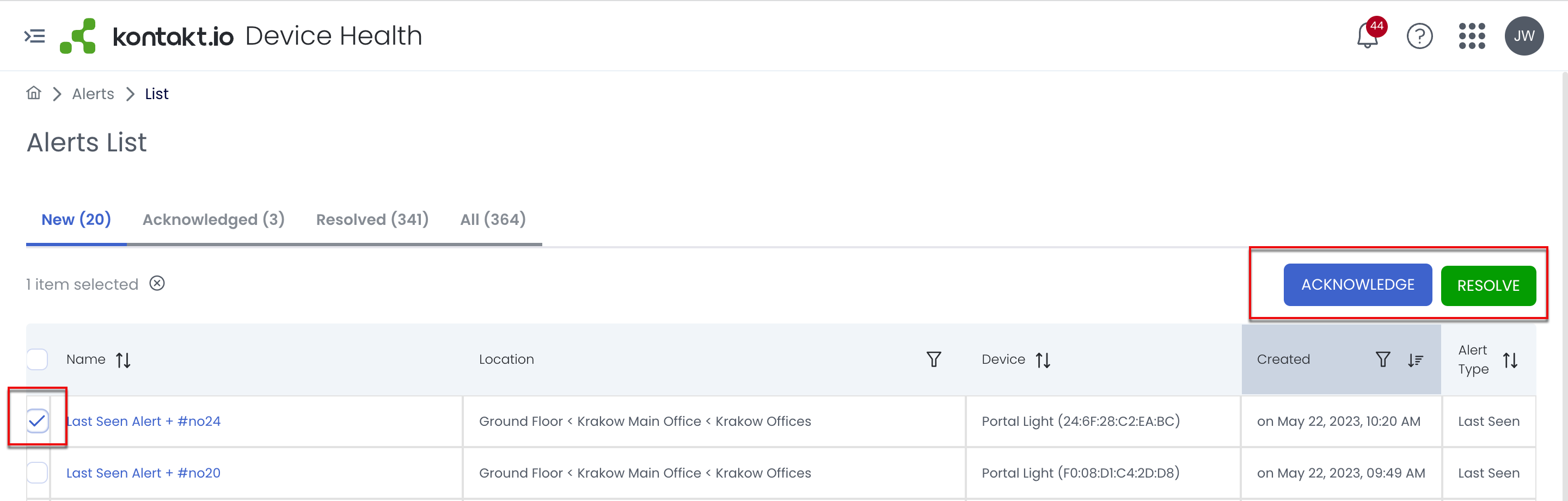The width and height of the screenshot is (1568, 501).
Task: Sort by Name column arrows
Action: point(124,360)
